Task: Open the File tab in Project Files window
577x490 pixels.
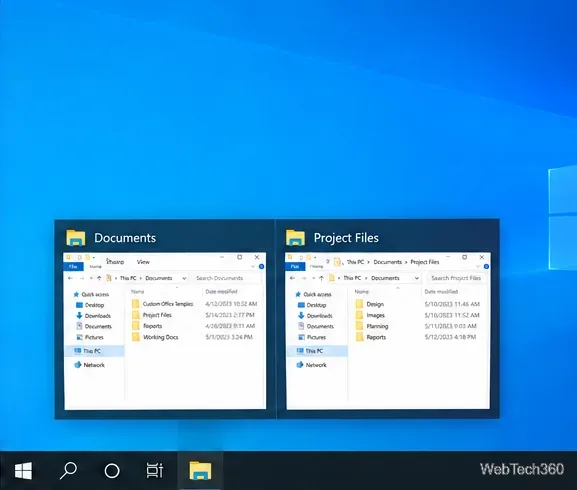Action: 295,266
